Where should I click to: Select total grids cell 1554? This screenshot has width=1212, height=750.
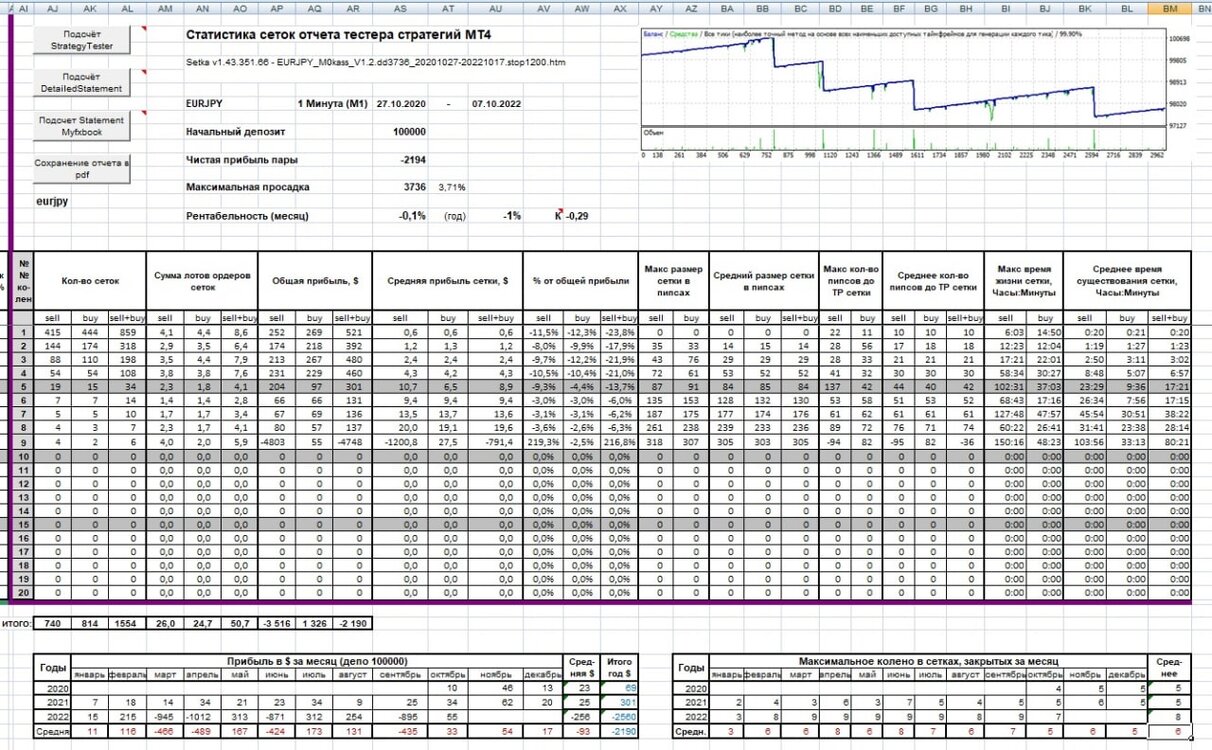(127, 623)
